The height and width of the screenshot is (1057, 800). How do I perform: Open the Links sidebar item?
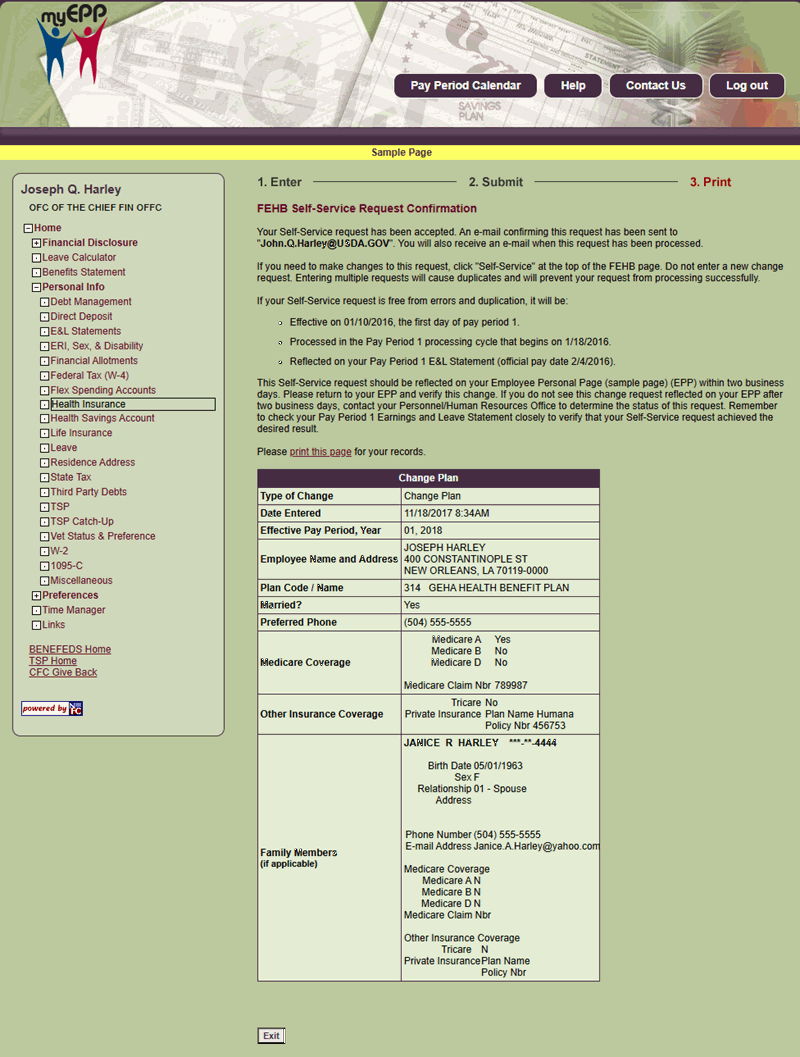pos(54,625)
